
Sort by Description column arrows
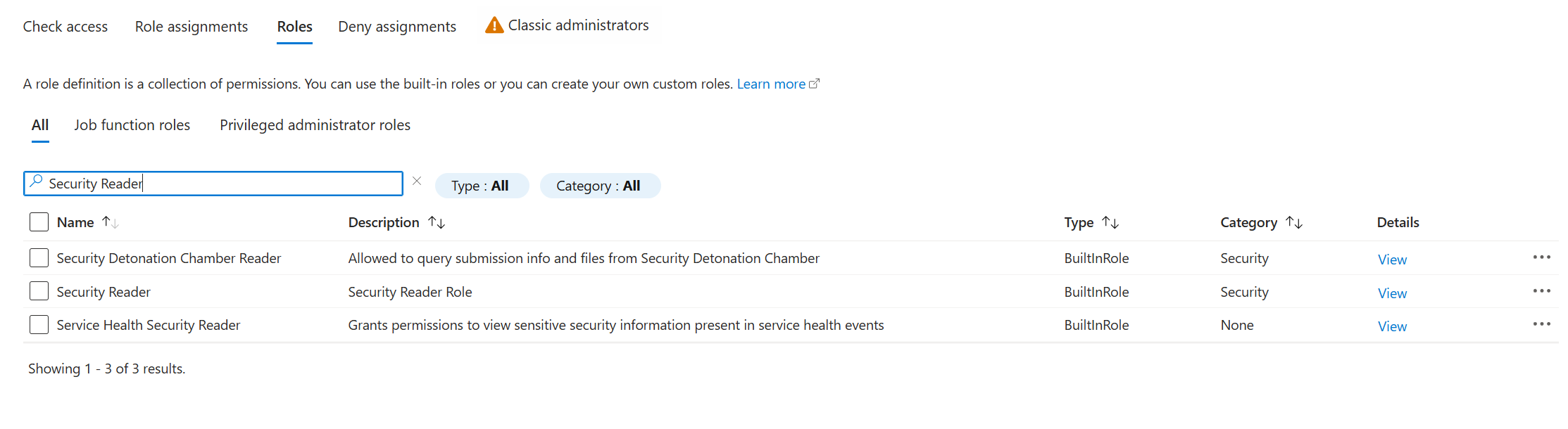[437, 222]
